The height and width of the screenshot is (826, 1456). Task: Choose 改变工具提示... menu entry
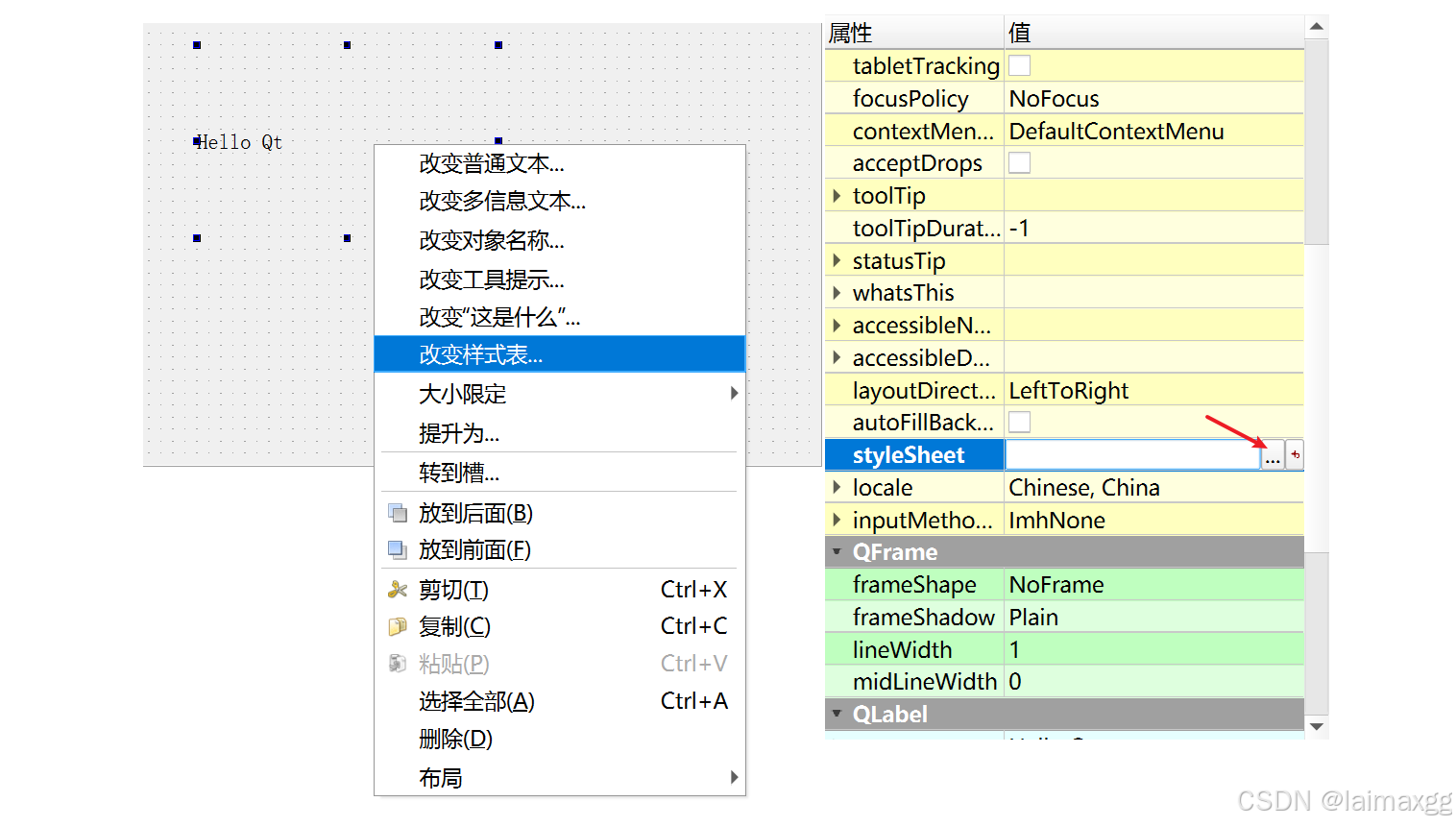pos(560,279)
